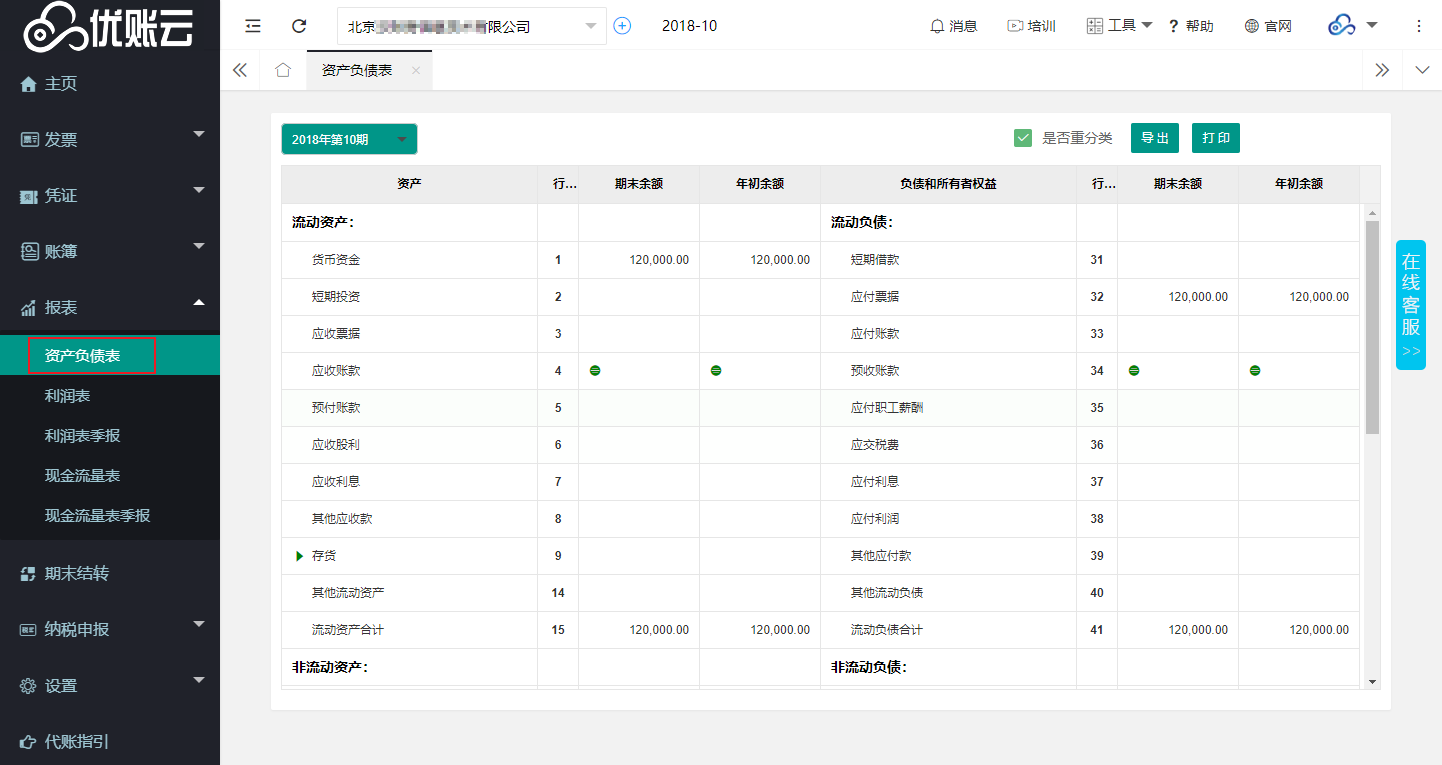Uncheck the 是否重分类 checkbox
The image size is (1442, 765).
(1022, 138)
